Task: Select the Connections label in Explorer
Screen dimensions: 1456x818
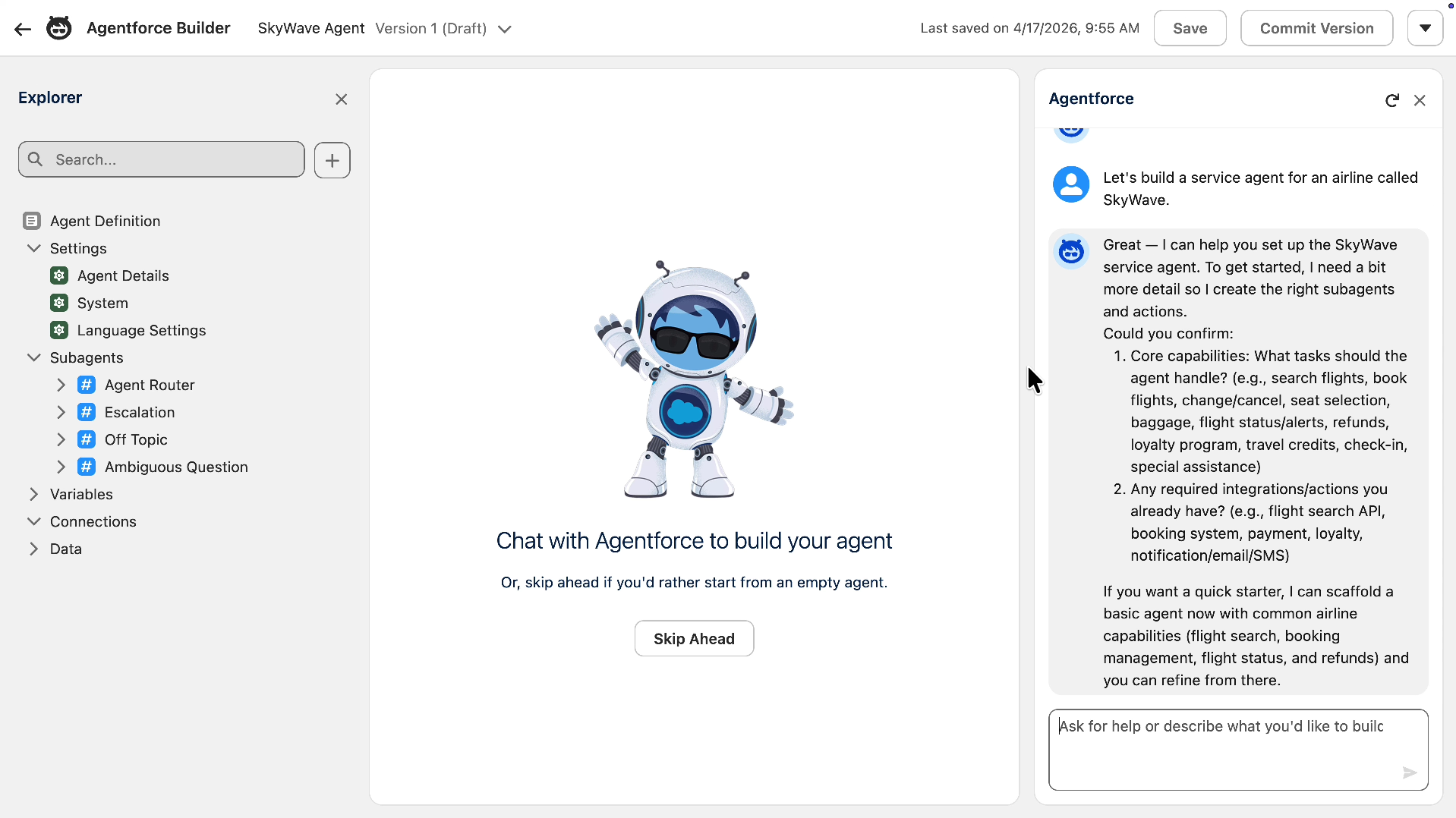Action: (x=93, y=521)
